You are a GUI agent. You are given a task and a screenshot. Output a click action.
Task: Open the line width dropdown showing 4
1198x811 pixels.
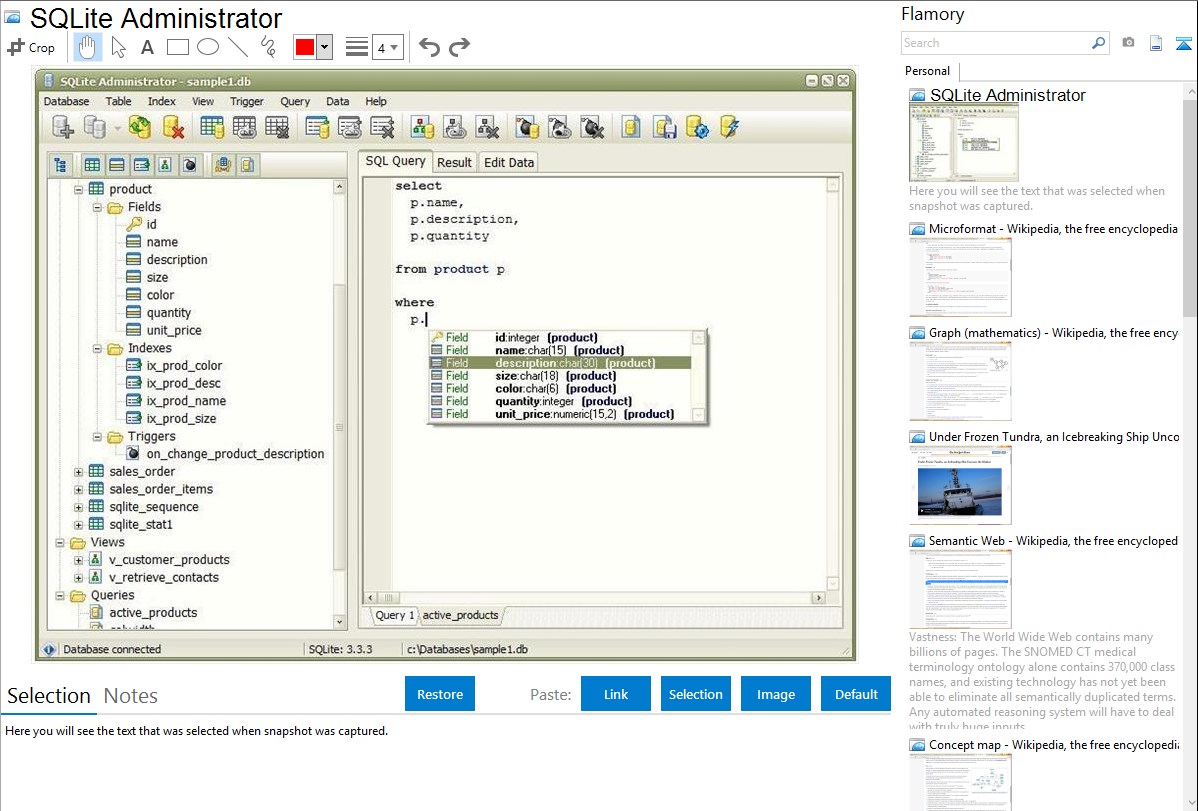(387, 47)
